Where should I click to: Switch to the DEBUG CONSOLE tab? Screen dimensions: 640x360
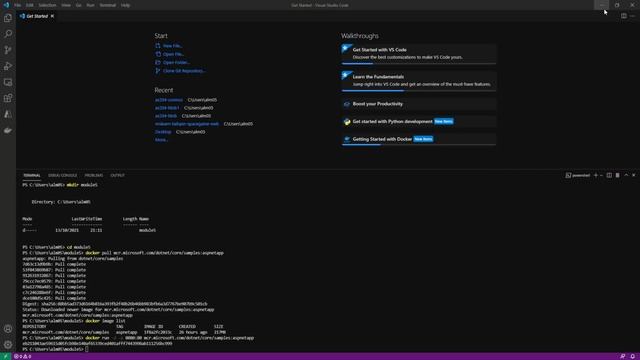[62, 176]
